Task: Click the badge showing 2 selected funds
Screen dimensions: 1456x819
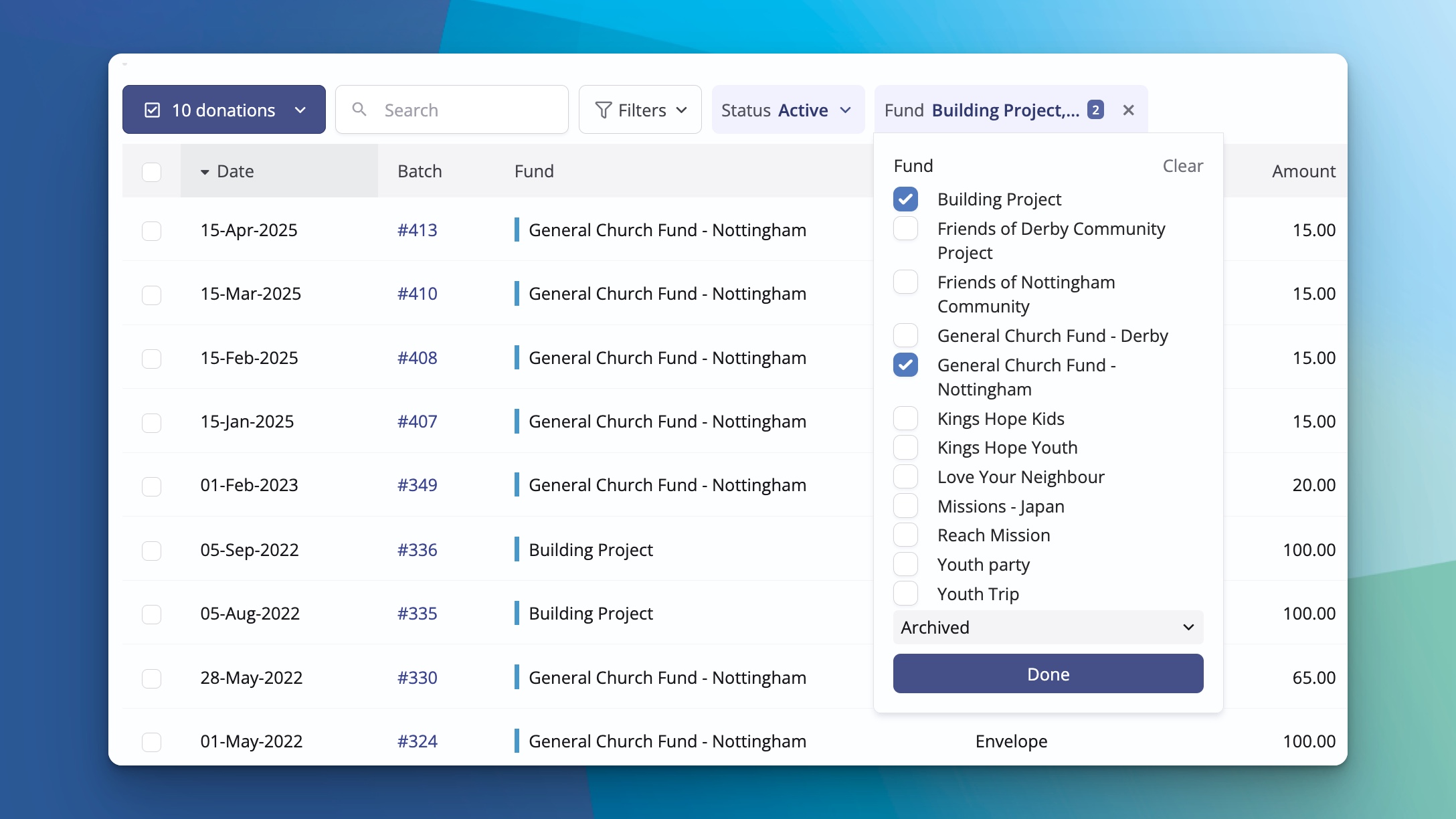Action: 1095,108
